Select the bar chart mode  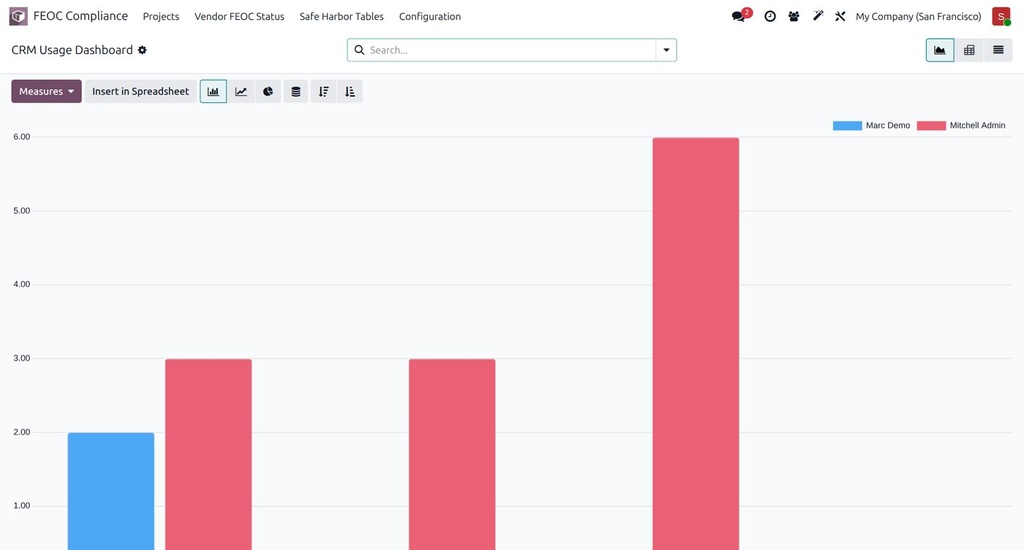(214, 91)
